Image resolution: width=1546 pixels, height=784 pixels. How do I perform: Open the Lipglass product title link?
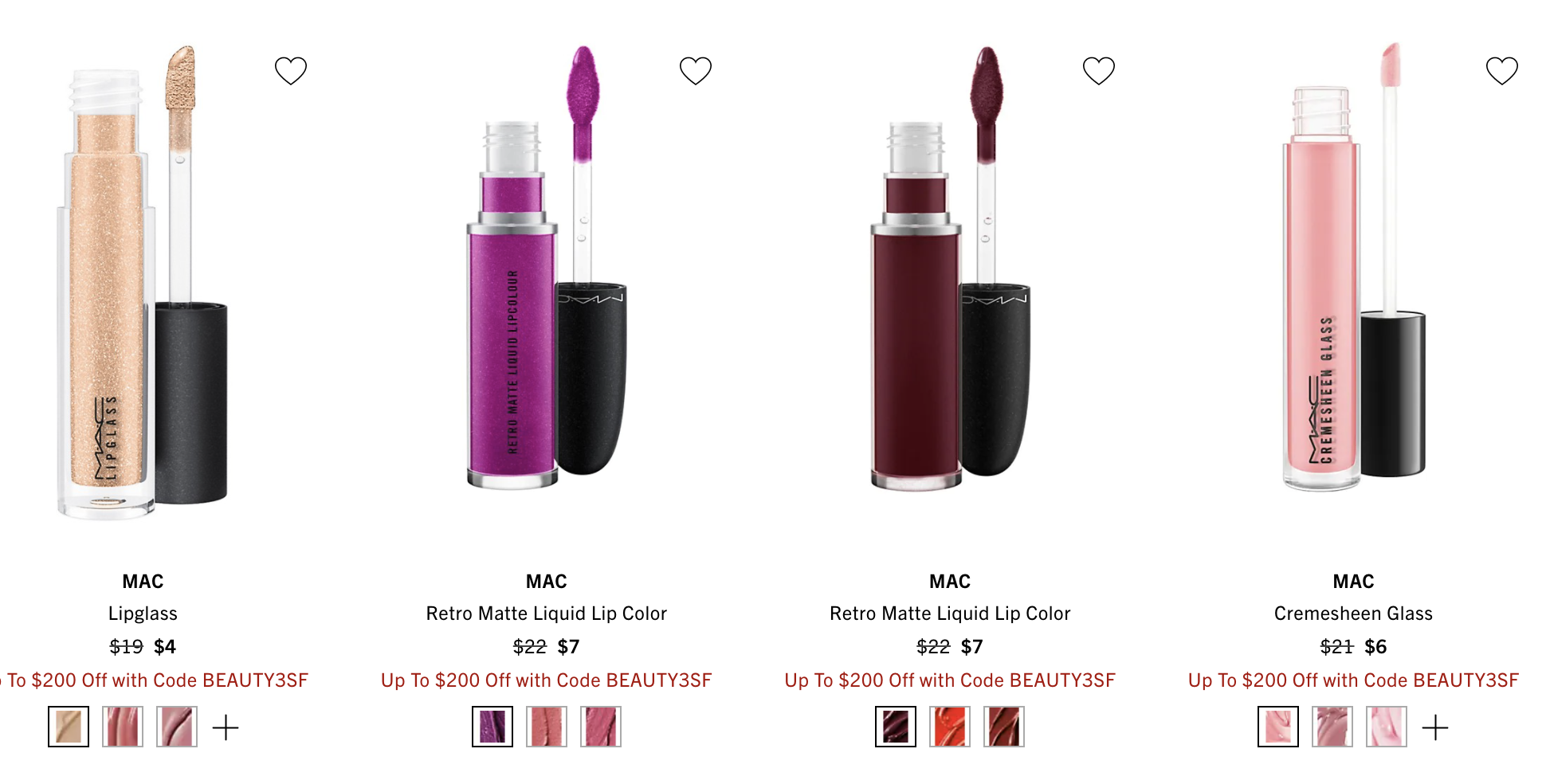coord(143,613)
